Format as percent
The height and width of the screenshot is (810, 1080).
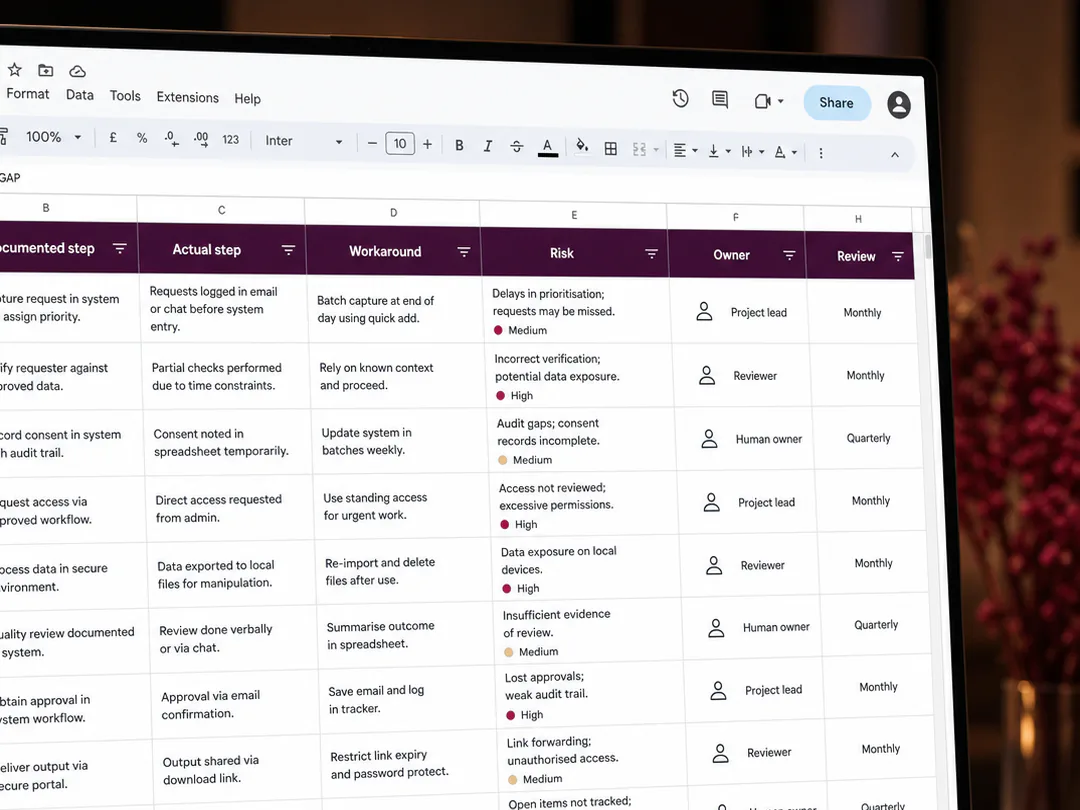[x=142, y=138]
